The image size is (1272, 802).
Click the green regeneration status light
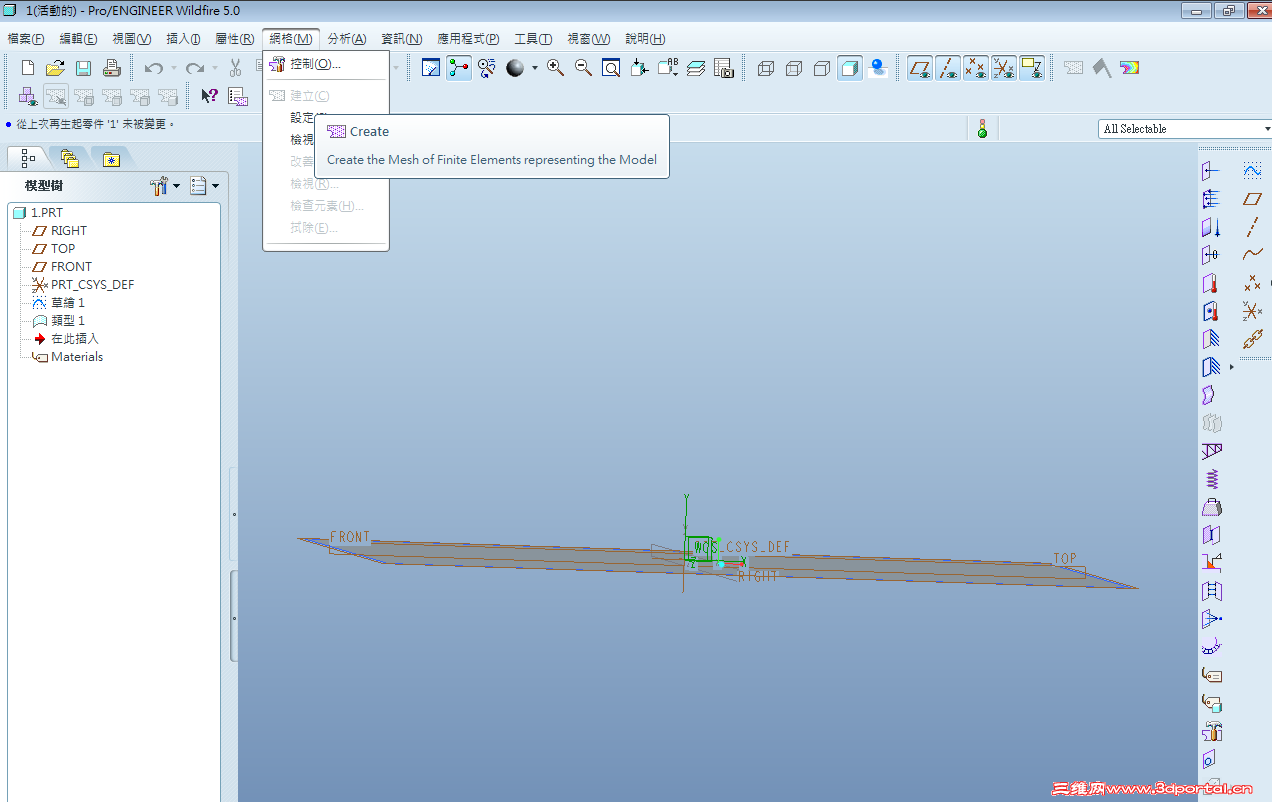(x=982, y=129)
